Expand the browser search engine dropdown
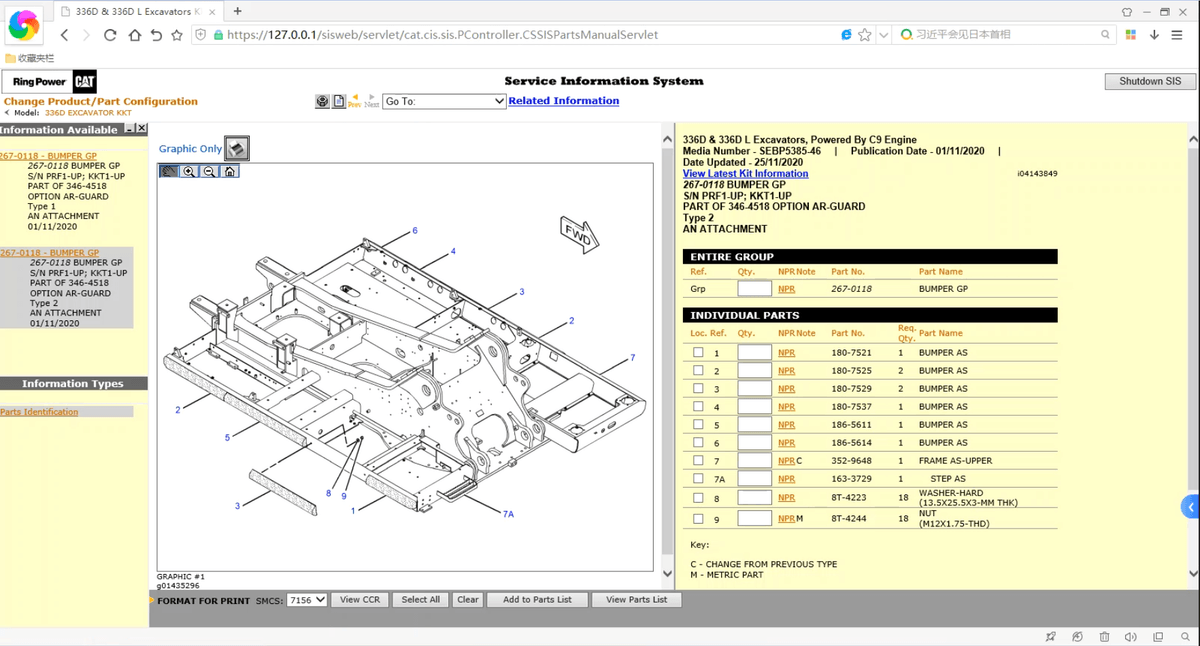This screenshot has height=646, width=1200. click(x=906, y=35)
